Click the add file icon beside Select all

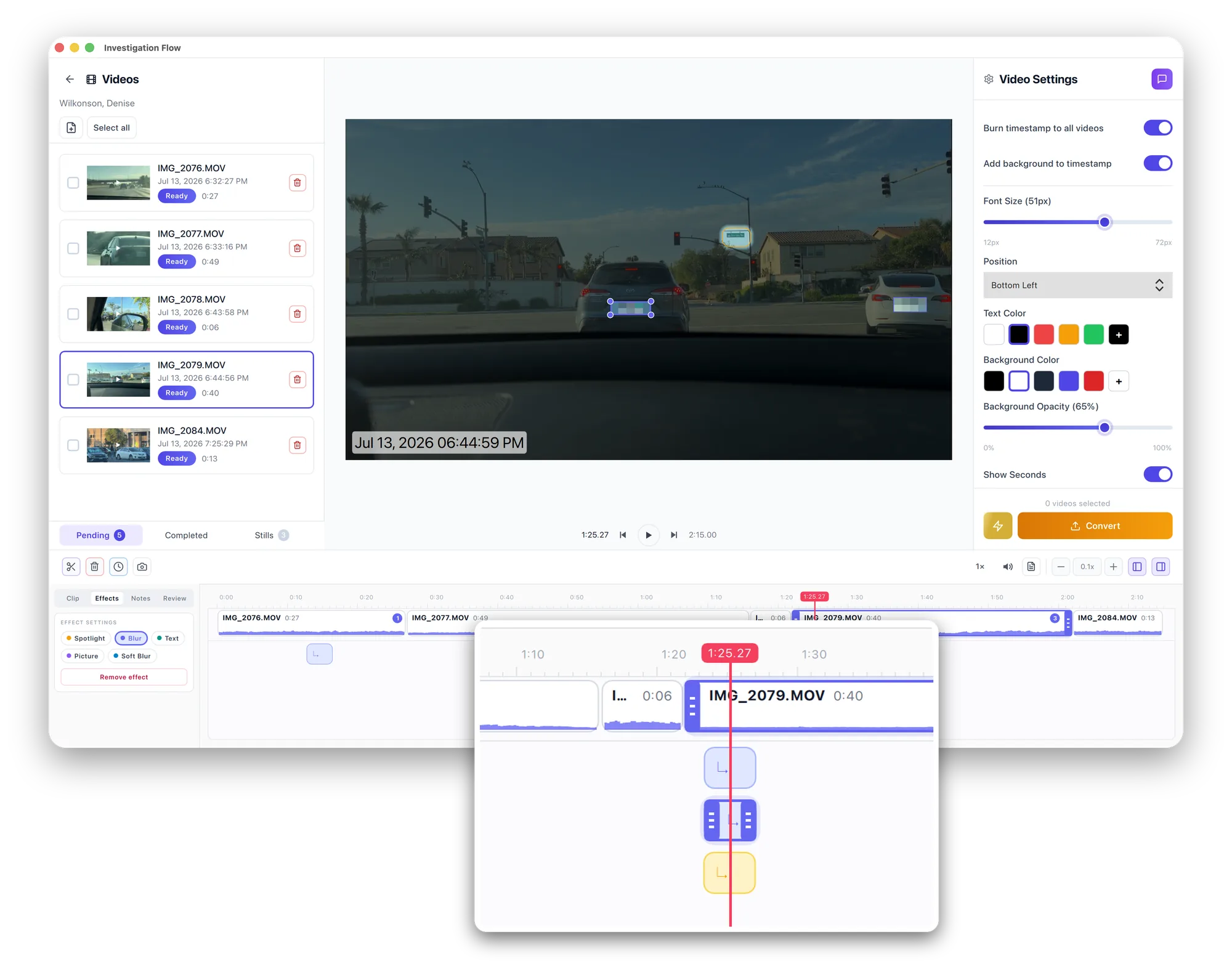point(71,128)
